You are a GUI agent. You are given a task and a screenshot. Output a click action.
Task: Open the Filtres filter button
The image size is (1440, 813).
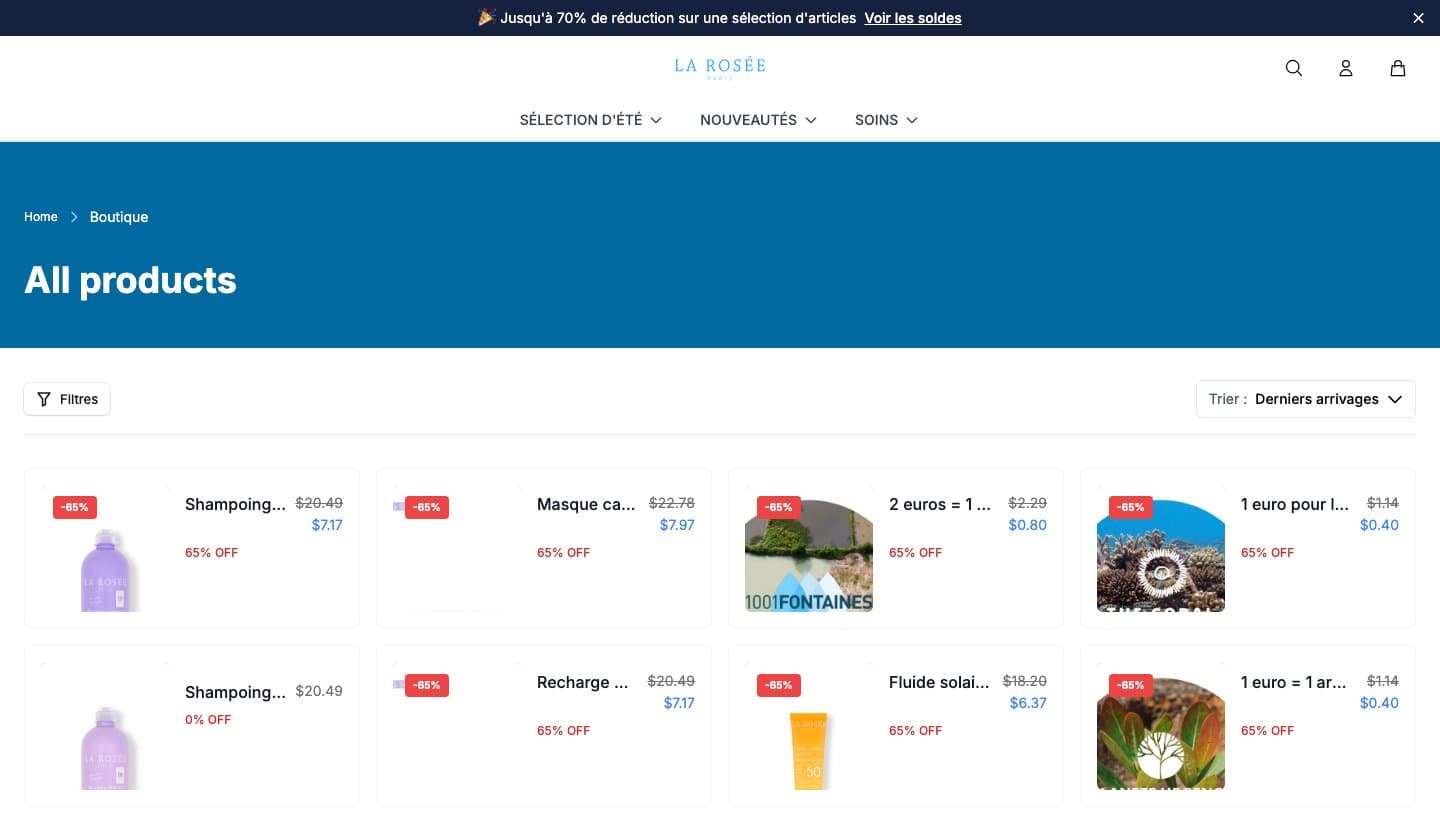coord(67,399)
